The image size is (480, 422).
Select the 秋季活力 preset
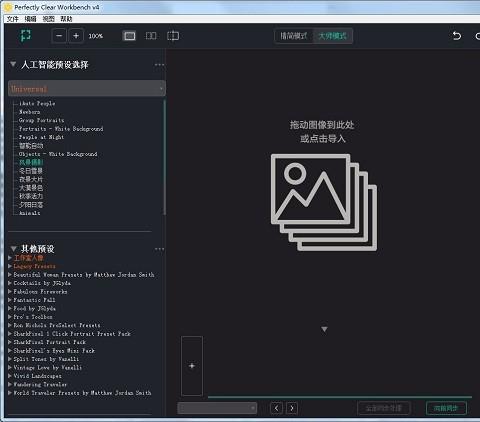(31, 196)
